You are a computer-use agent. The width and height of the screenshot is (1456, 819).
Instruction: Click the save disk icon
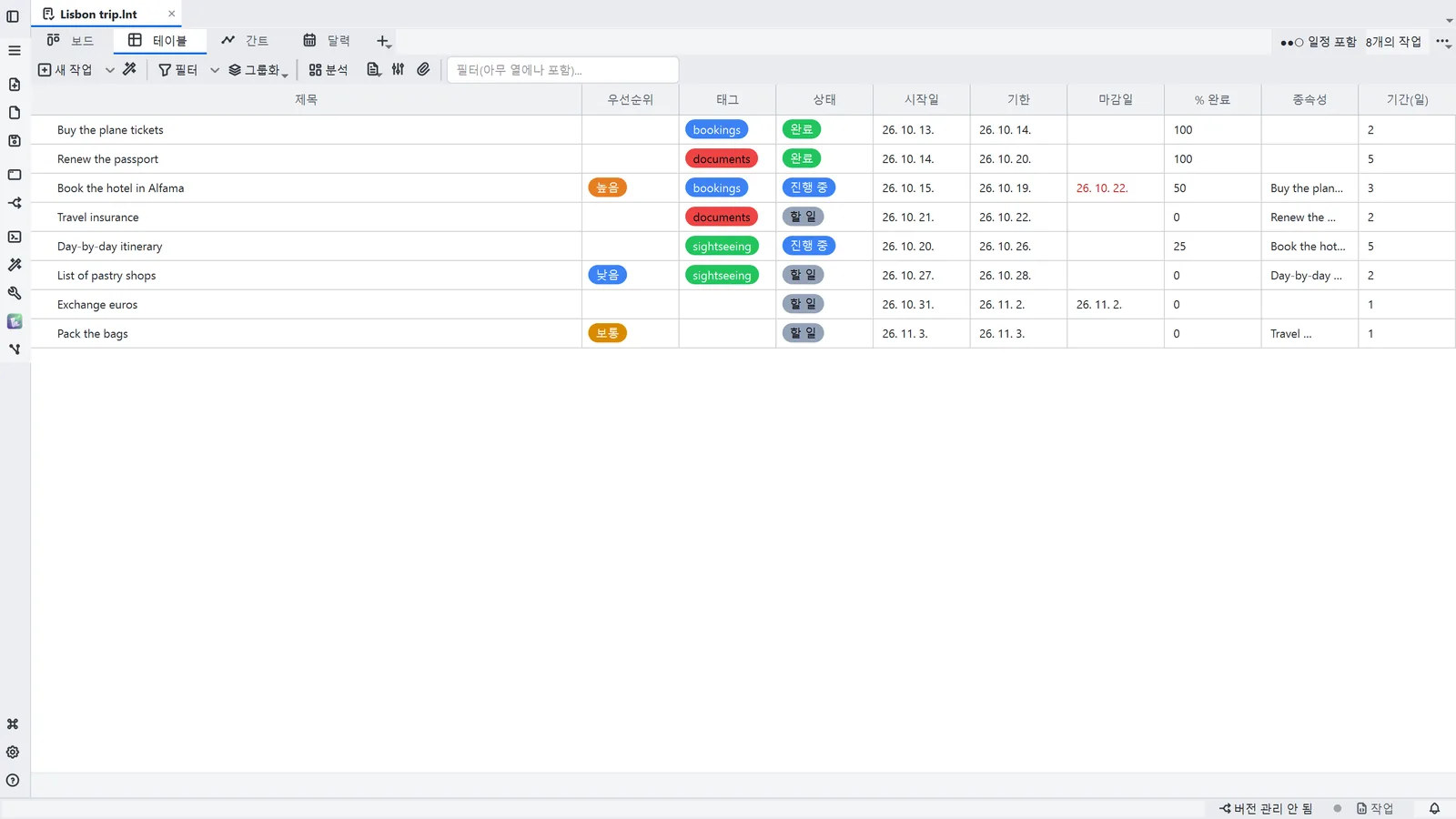click(x=14, y=141)
